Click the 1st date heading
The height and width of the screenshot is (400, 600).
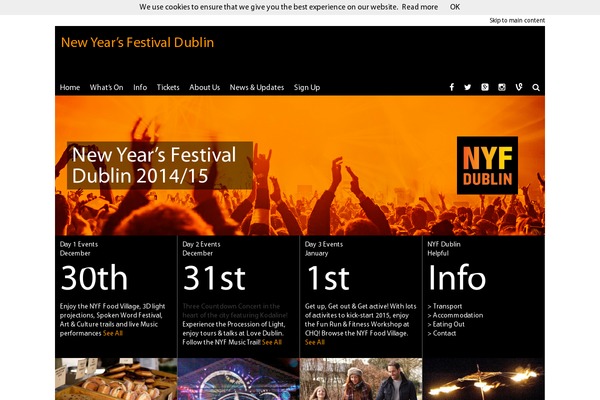click(328, 278)
